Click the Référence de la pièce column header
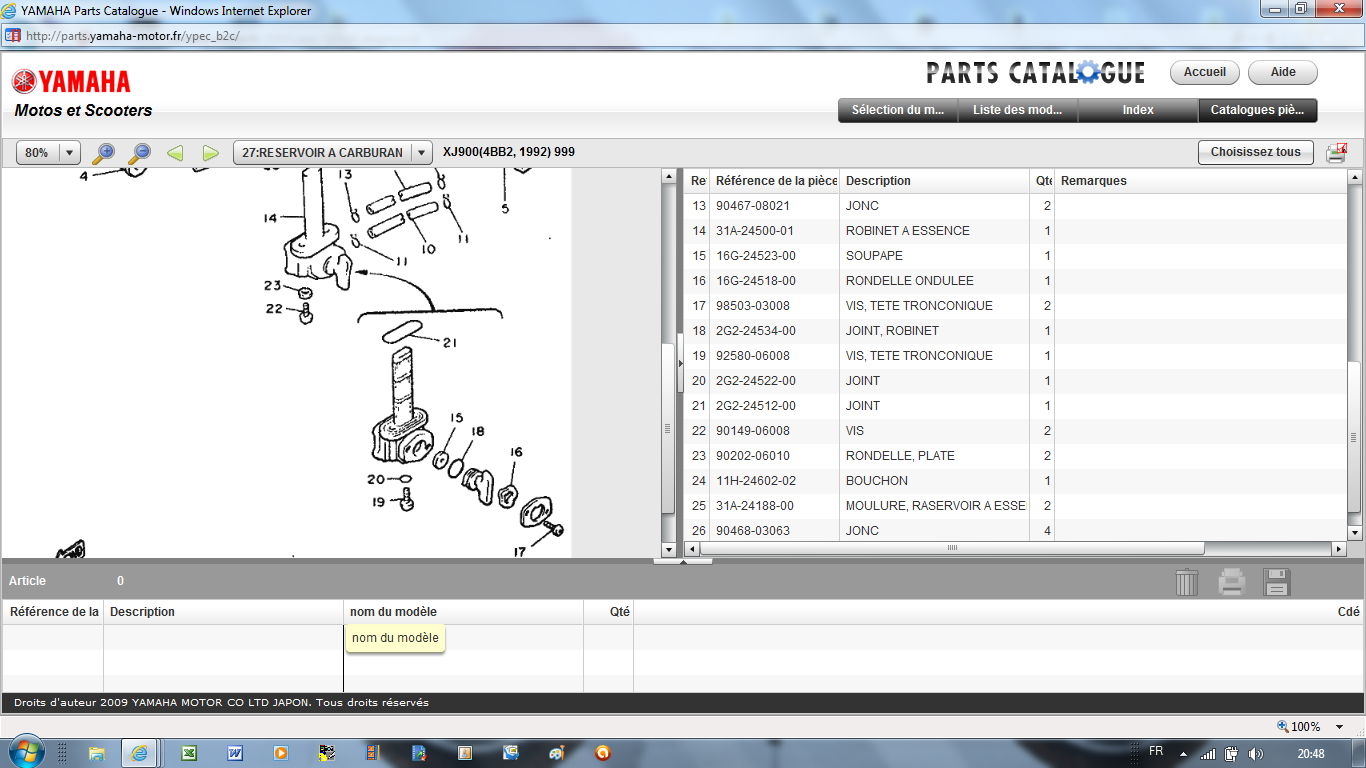 774,181
